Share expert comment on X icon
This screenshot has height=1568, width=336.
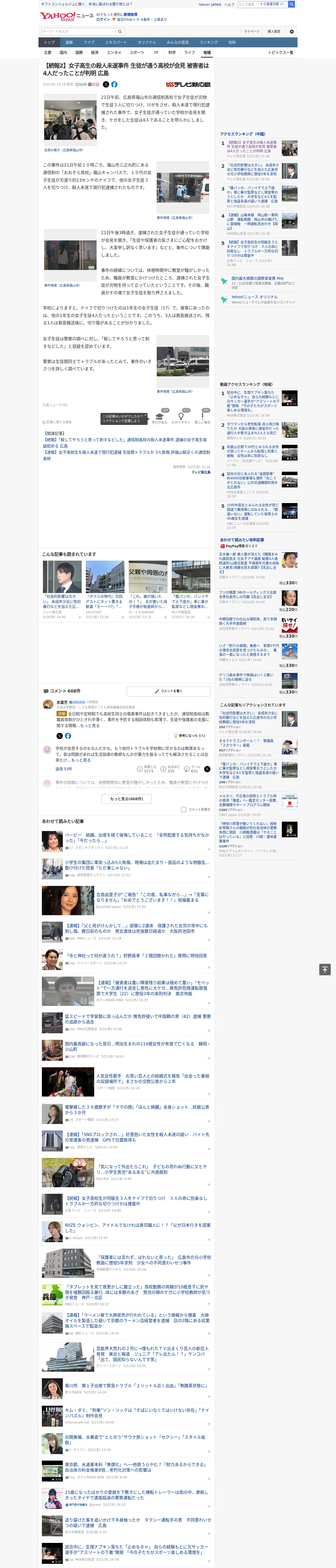[x=59, y=736]
